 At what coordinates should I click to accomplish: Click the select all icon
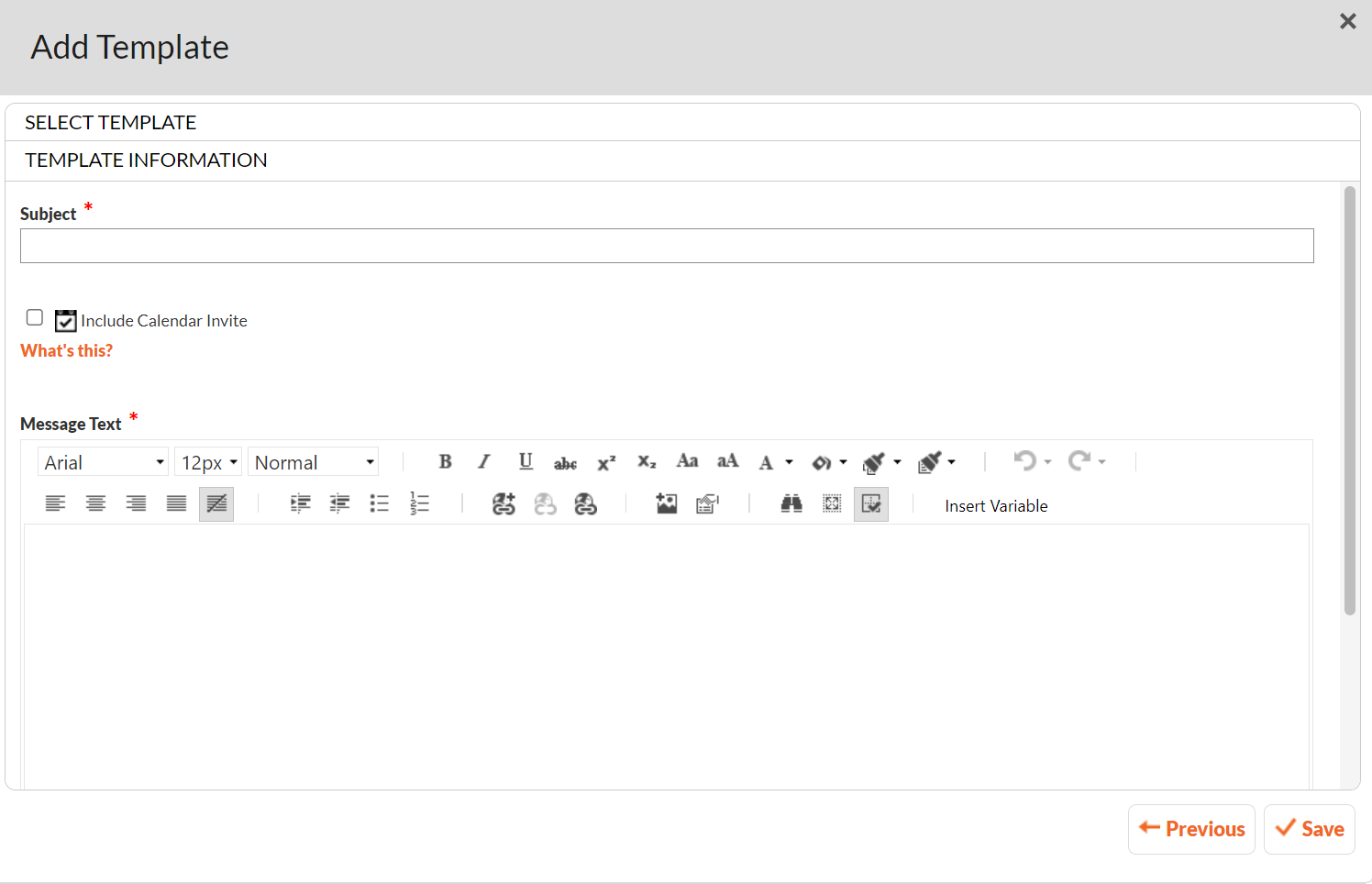832,503
